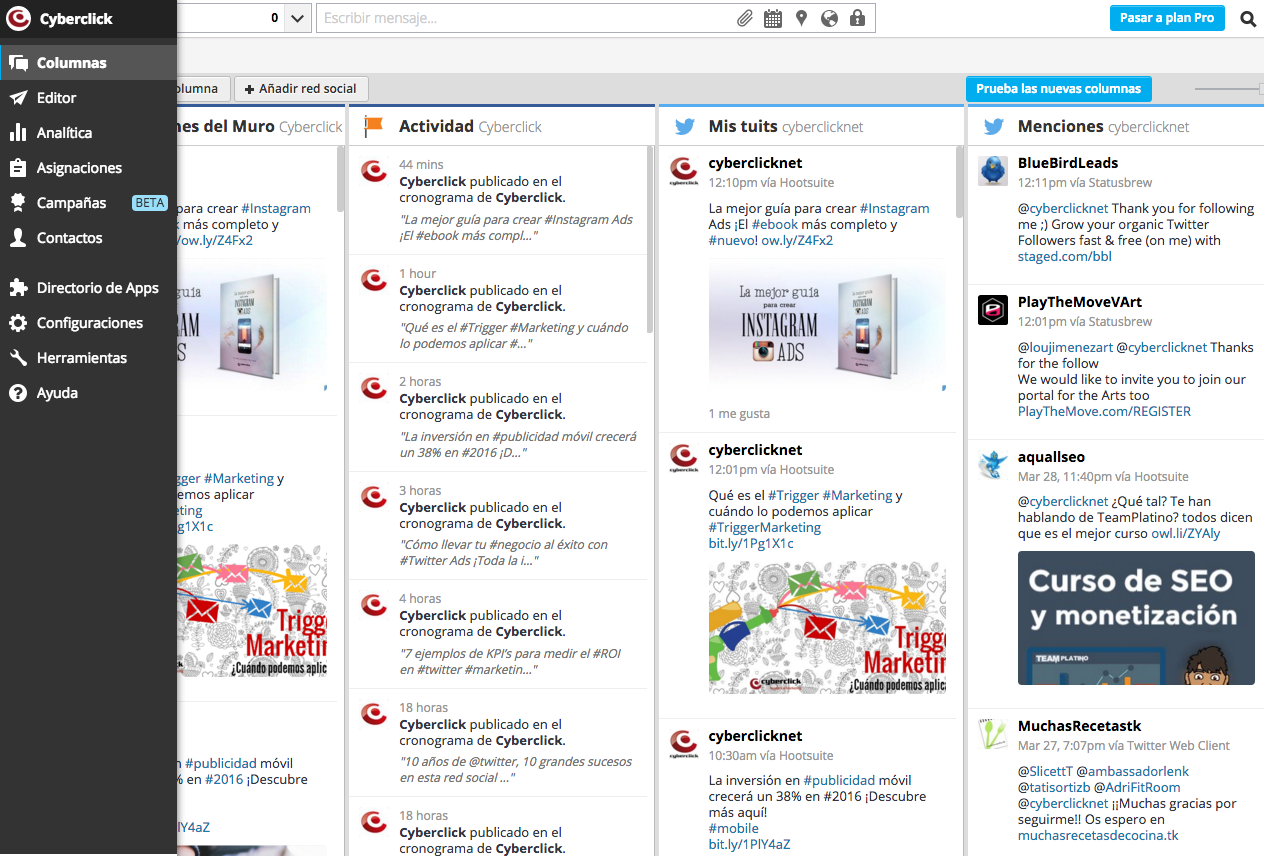Click the attachment paperclip icon
This screenshot has height=856, width=1264.
pyautogui.click(x=745, y=18)
